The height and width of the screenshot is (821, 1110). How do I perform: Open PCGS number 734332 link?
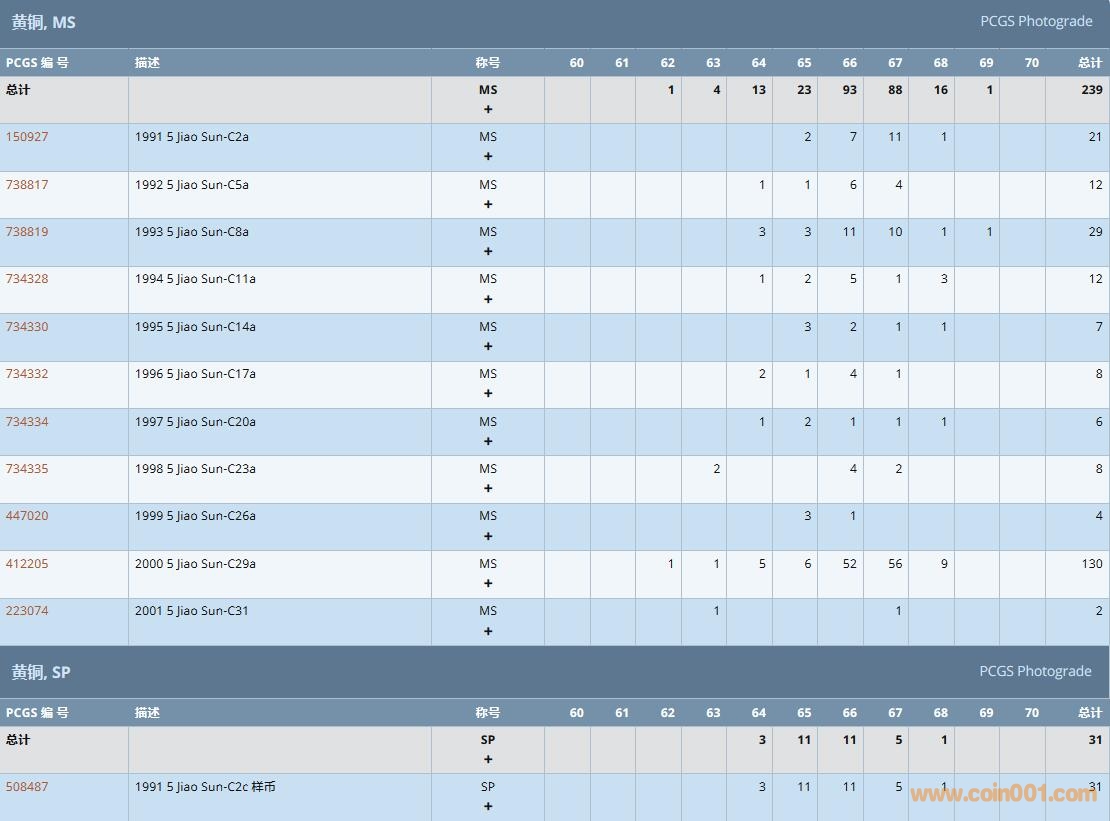click(x=27, y=374)
